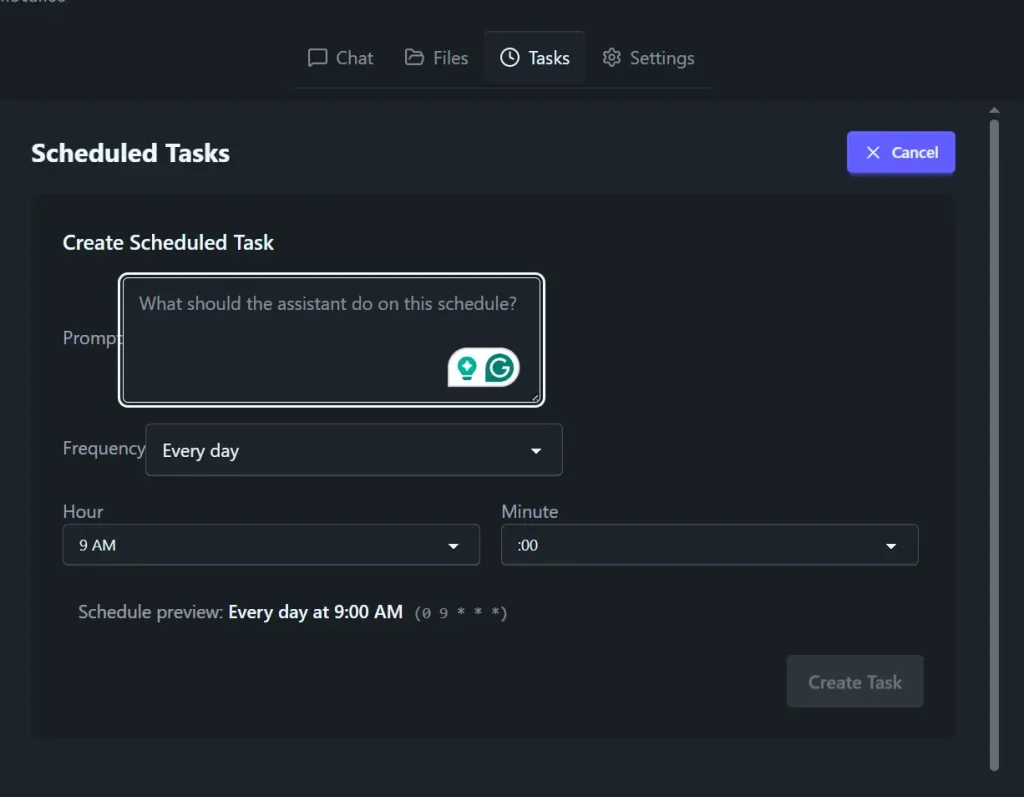Expand the Hour dropdown showing 9 AM
The image size is (1024, 797).
click(x=270, y=545)
